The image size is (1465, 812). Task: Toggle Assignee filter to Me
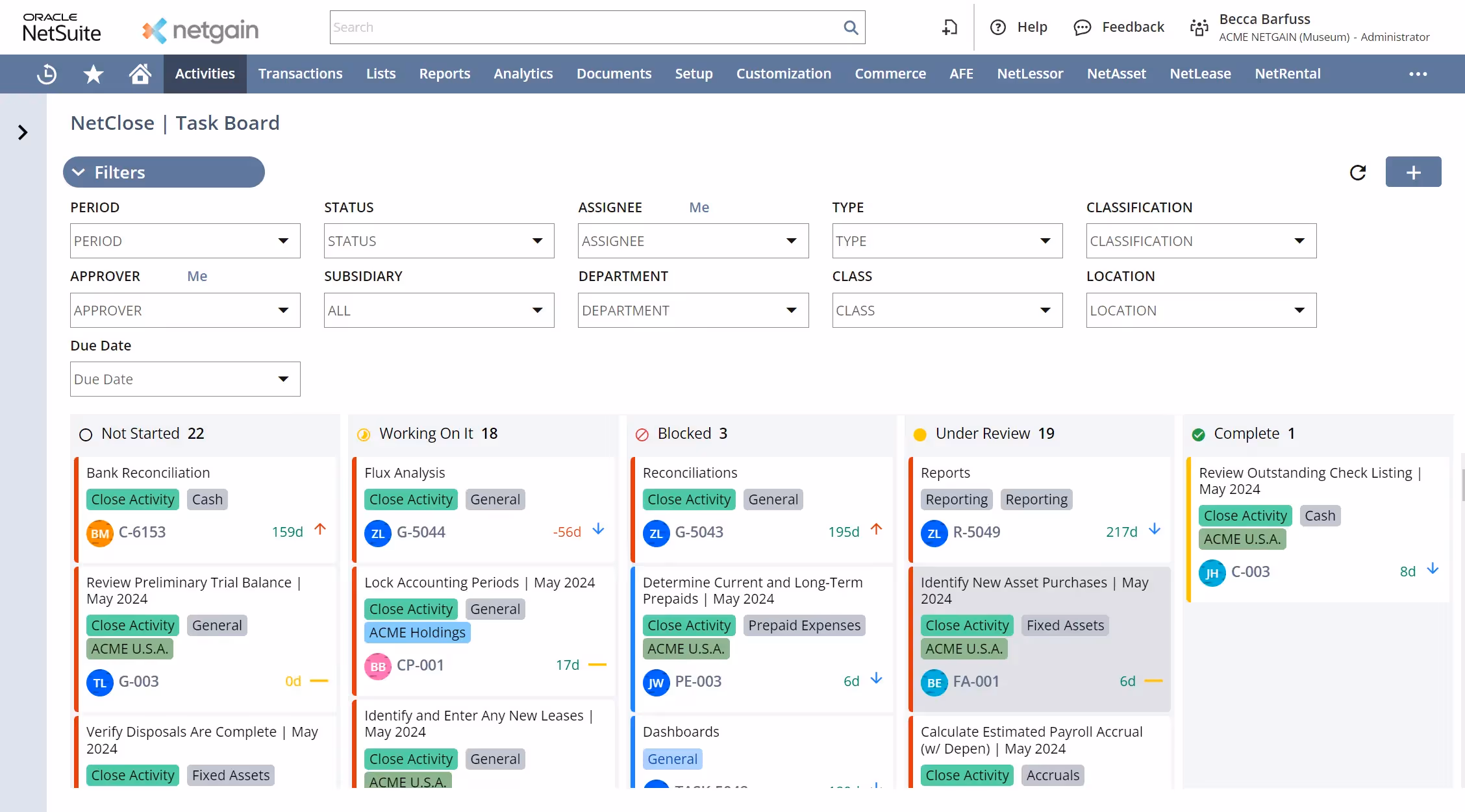(699, 207)
